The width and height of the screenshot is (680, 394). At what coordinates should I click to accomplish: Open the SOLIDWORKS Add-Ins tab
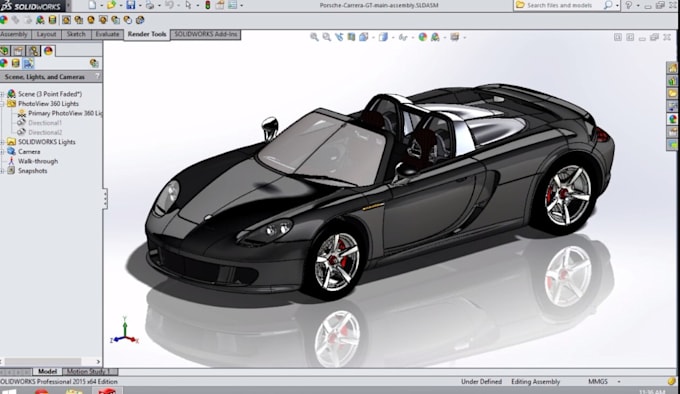point(206,34)
